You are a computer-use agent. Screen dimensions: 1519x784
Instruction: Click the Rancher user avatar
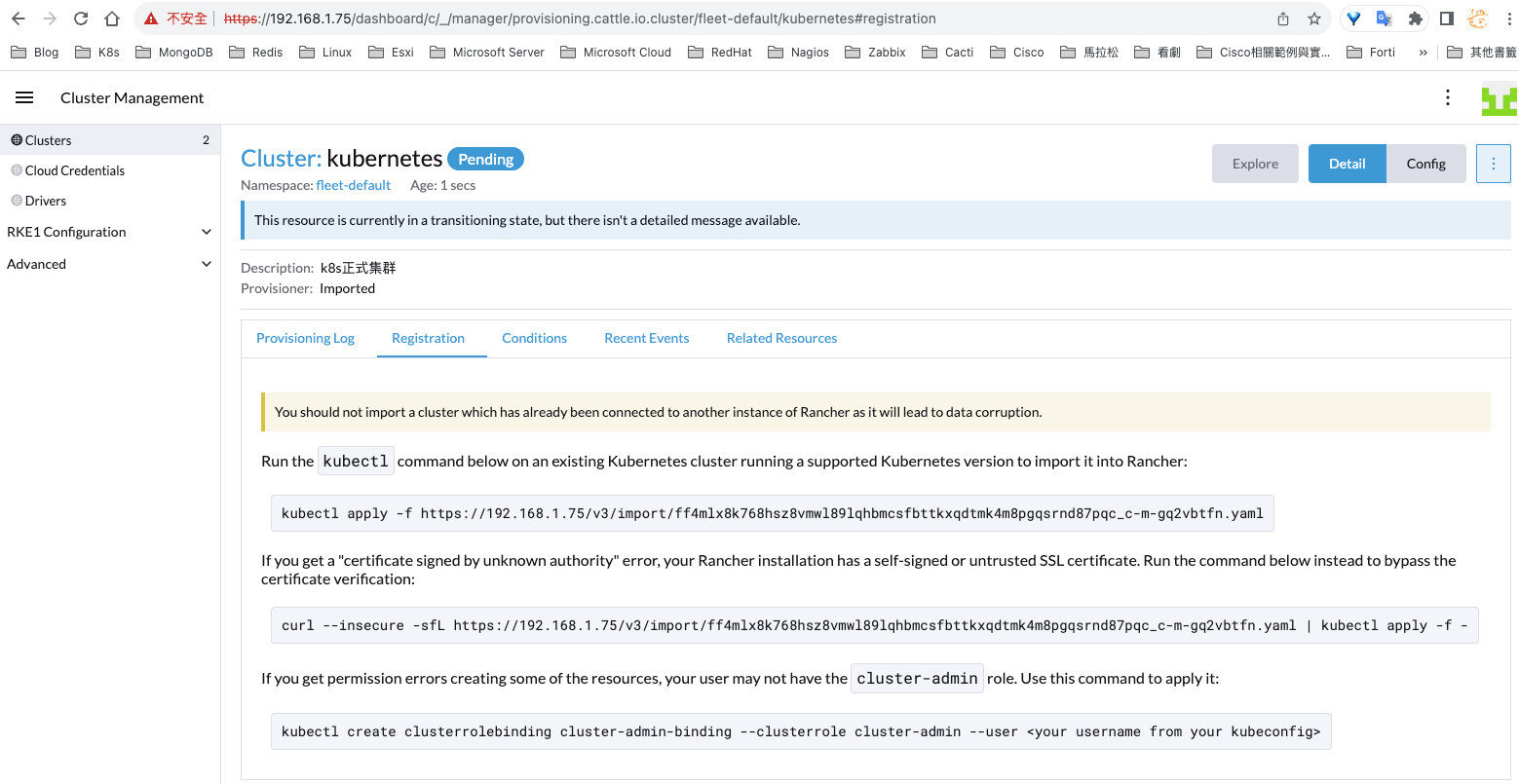pyautogui.click(x=1500, y=98)
